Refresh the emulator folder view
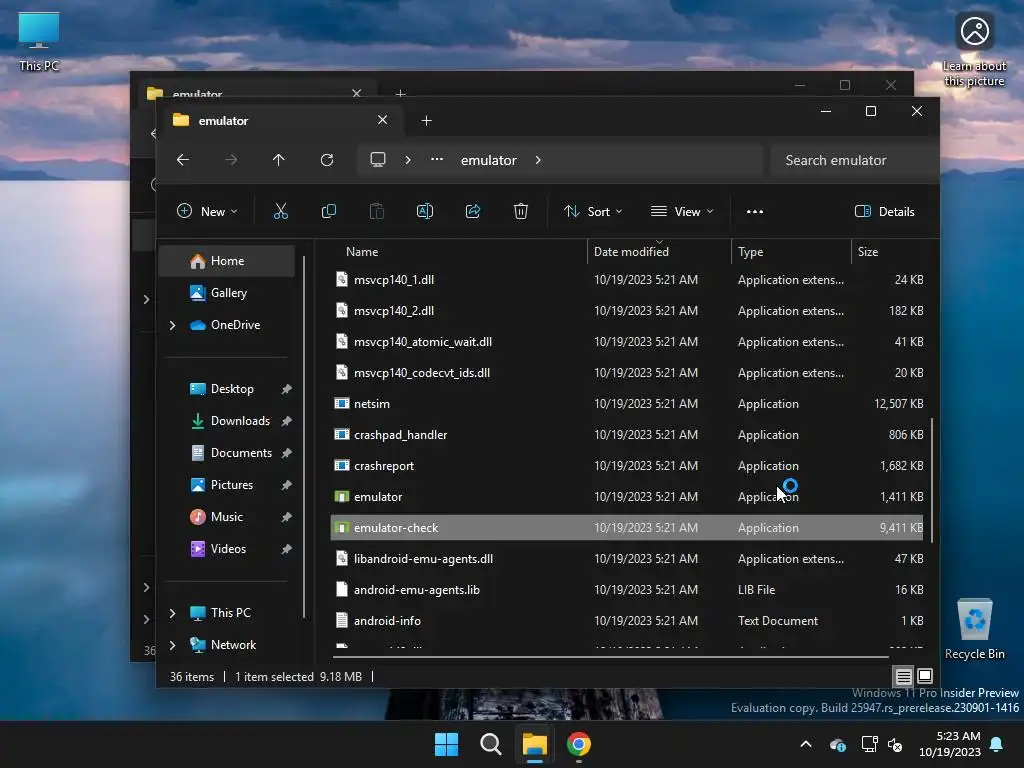 (x=327, y=160)
